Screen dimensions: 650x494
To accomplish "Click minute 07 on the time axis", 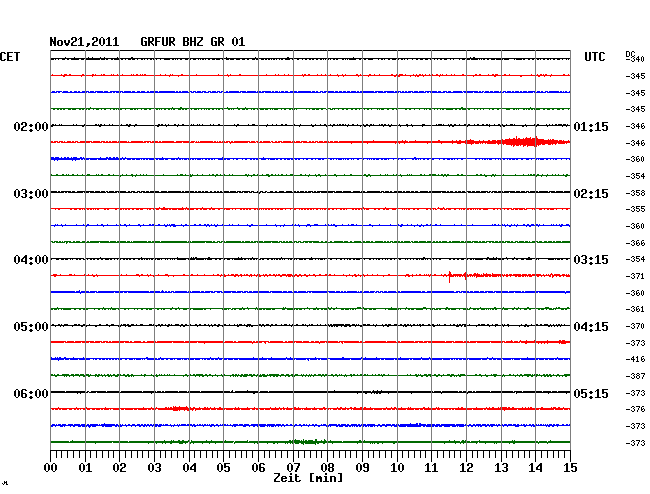I will click(x=293, y=468).
